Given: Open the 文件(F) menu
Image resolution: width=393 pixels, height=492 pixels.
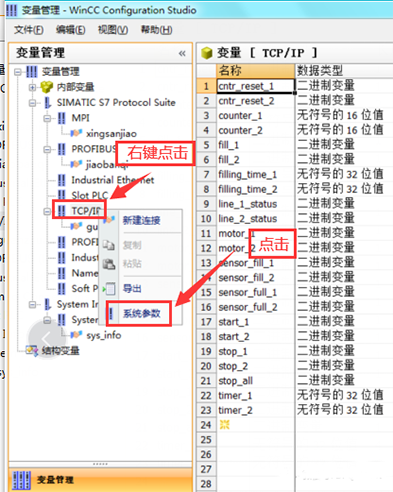Looking at the screenshot, I should pyautogui.click(x=29, y=30).
